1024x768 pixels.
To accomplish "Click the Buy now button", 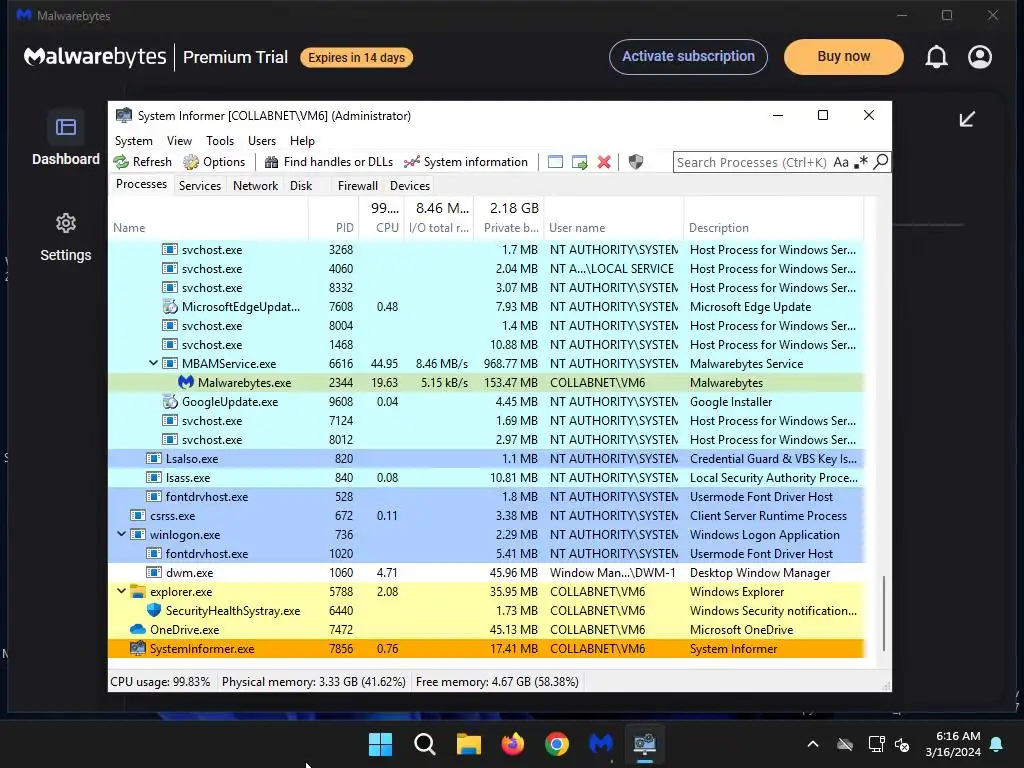I will 844,57.
